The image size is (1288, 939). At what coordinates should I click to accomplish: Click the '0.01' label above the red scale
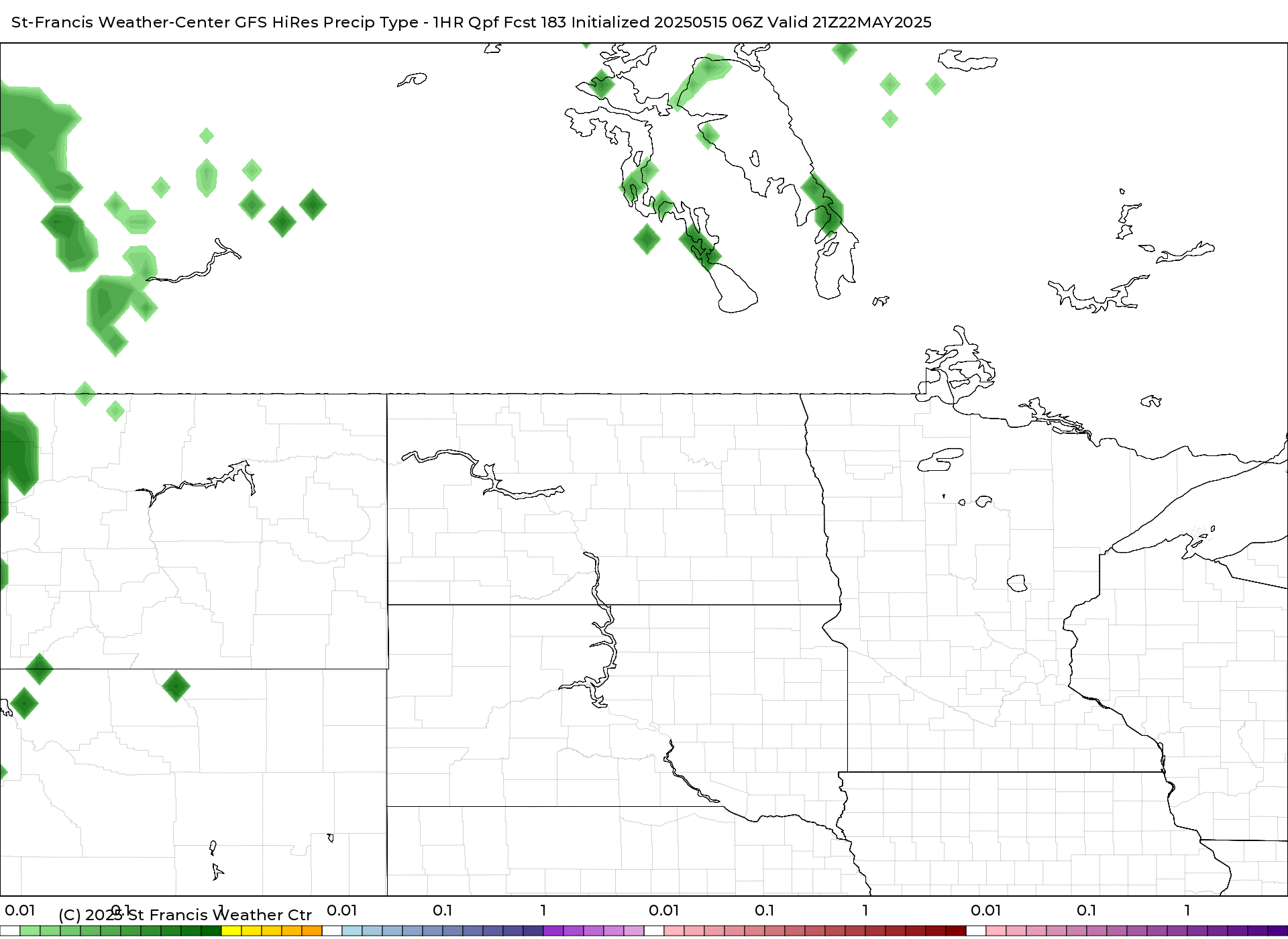(664, 911)
